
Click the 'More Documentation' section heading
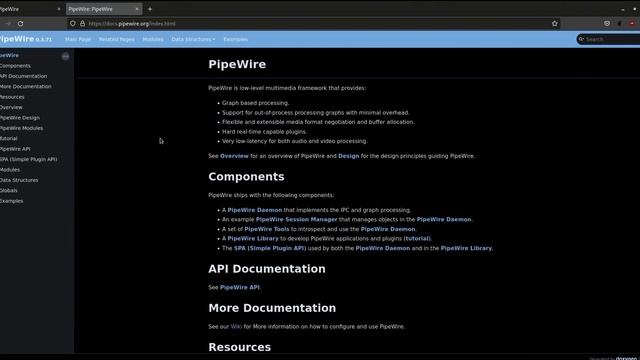tap(272, 308)
